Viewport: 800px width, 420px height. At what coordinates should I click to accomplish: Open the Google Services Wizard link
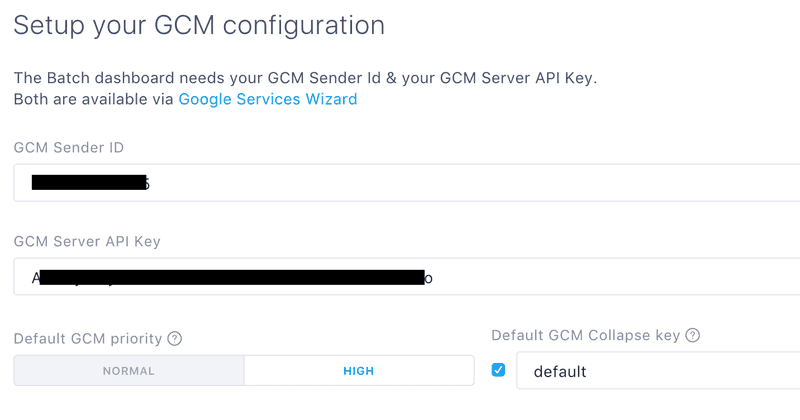pyautogui.click(x=267, y=99)
